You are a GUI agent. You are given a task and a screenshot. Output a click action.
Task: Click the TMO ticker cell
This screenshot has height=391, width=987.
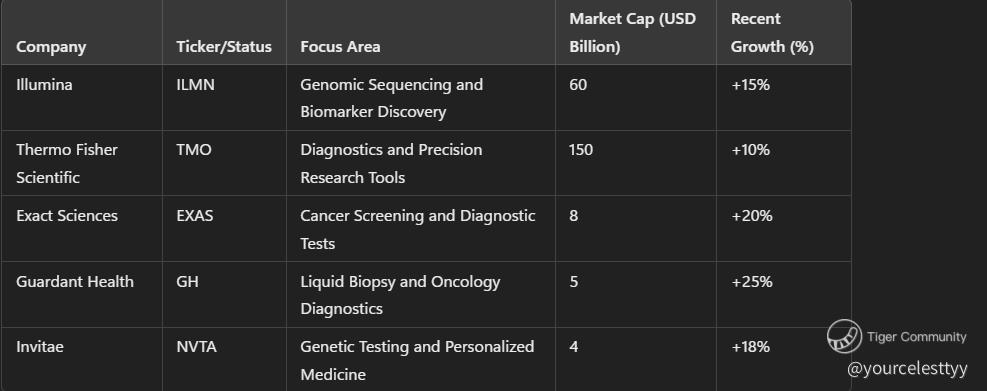(194, 150)
